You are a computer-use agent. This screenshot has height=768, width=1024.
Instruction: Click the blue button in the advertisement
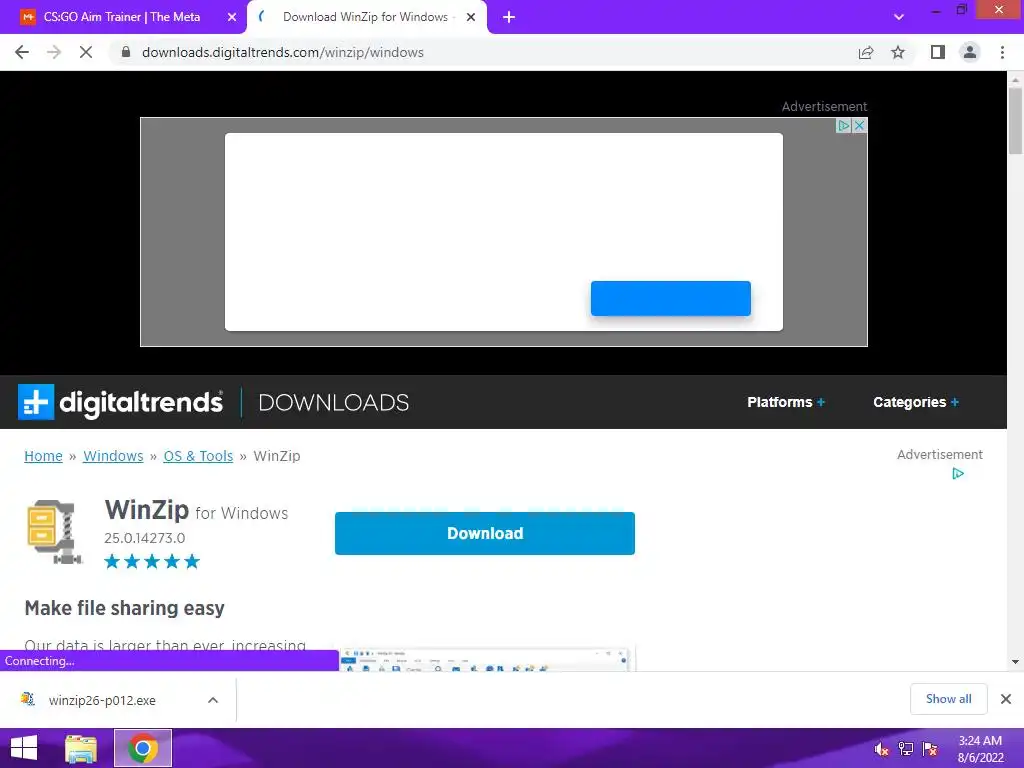671,298
